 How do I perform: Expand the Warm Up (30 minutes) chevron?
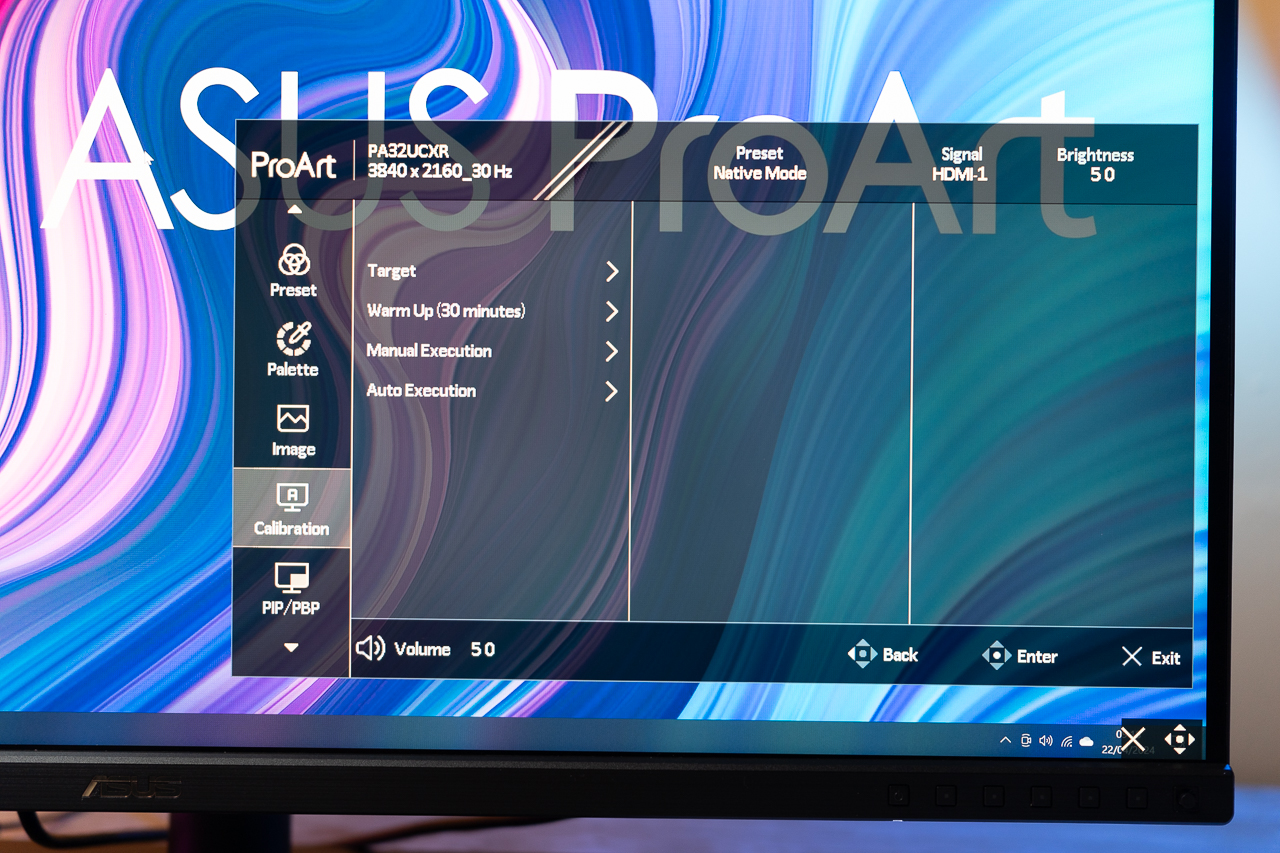[x=612, y=311]
